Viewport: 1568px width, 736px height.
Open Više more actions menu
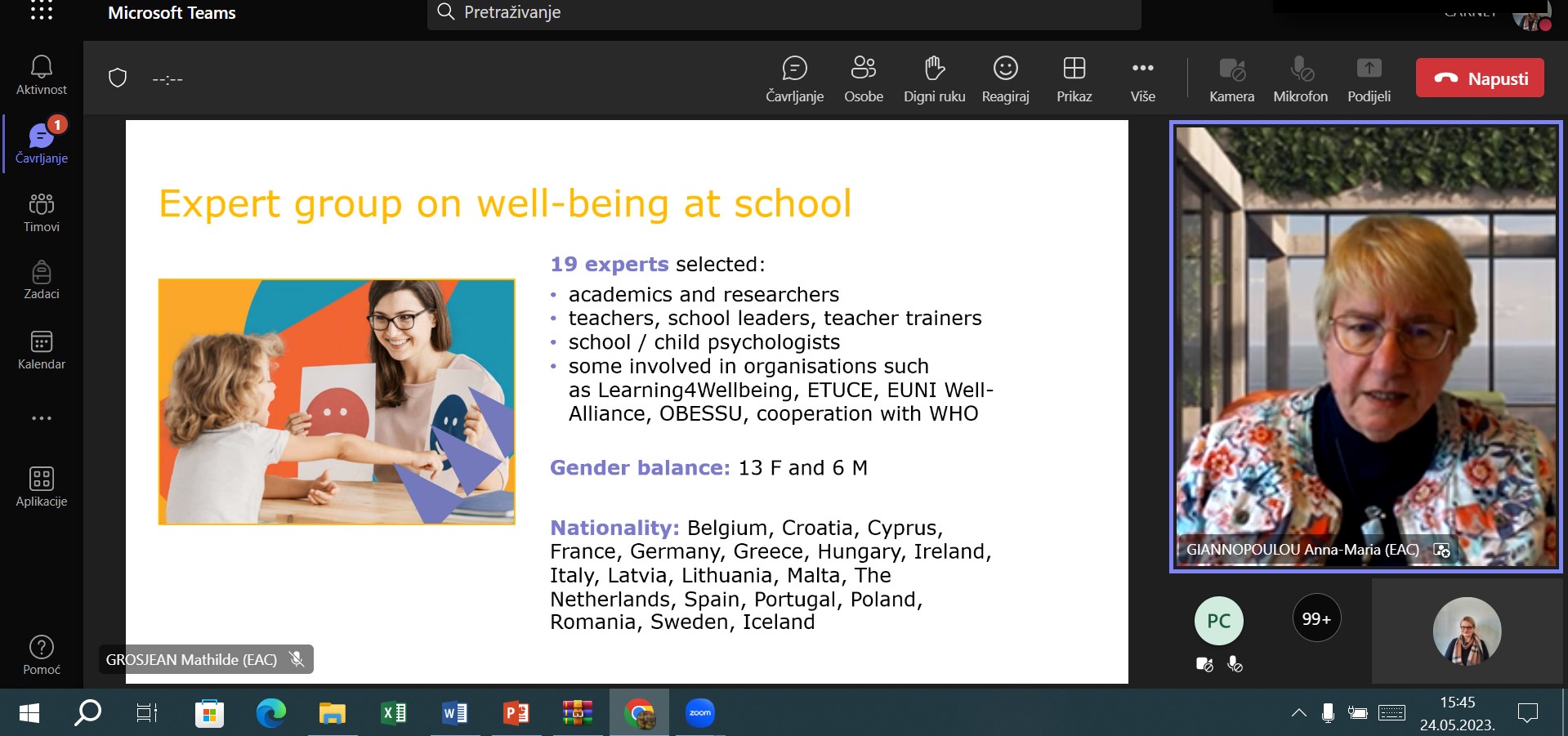[1142, 79]
